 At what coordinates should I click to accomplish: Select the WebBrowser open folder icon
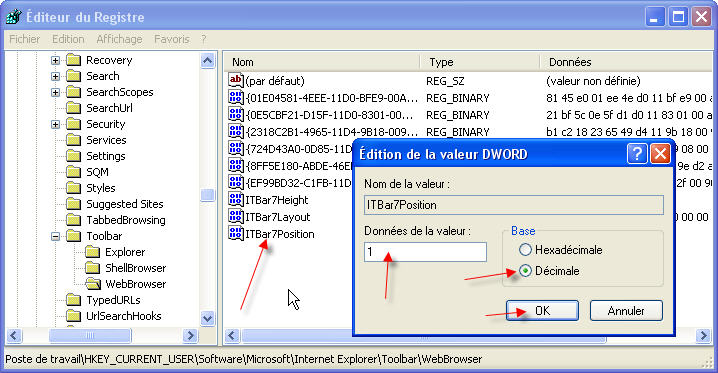tap(93, 284)
